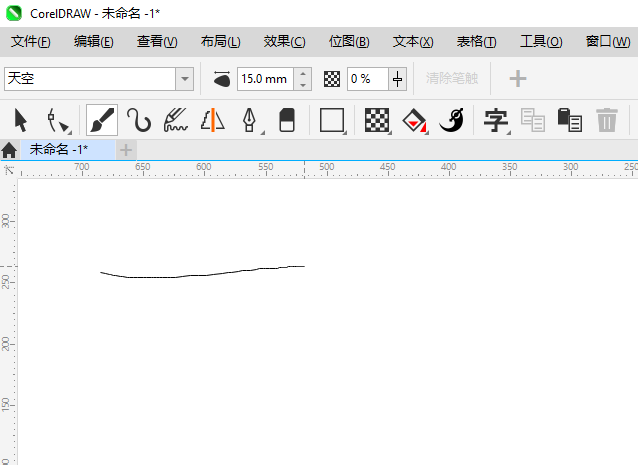The width and height of the screenshot is (638, 465).
Task: Select the Fill bucket tool
Action: click(415, 120)
